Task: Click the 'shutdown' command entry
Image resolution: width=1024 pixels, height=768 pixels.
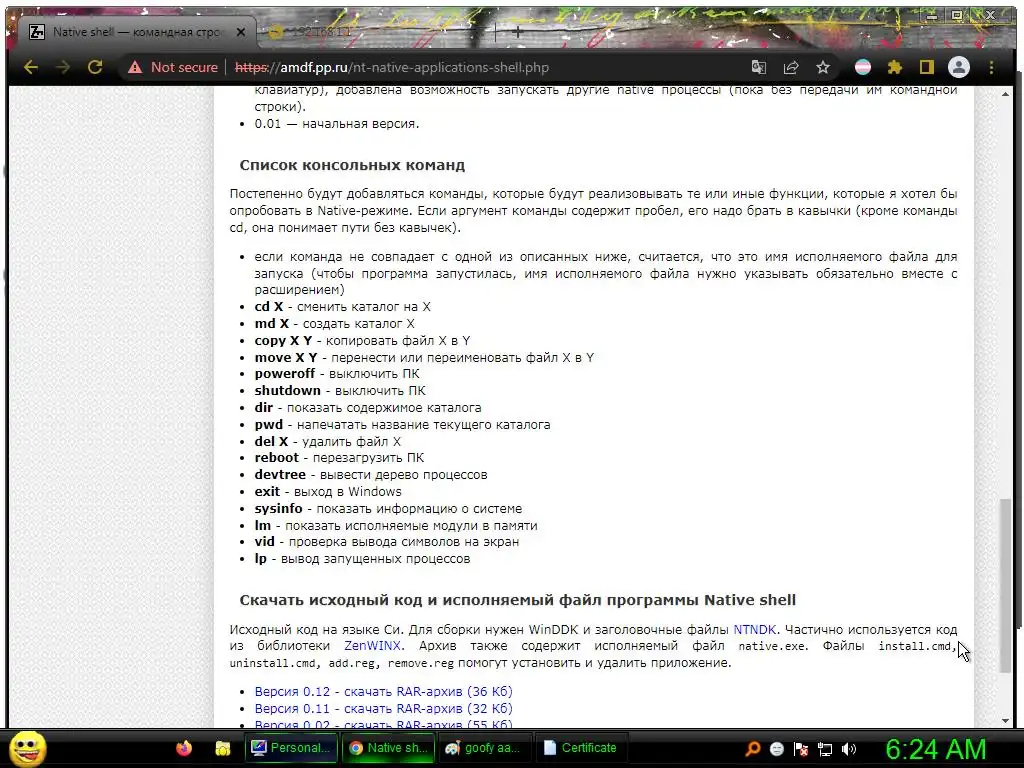Action: point(340,391)
